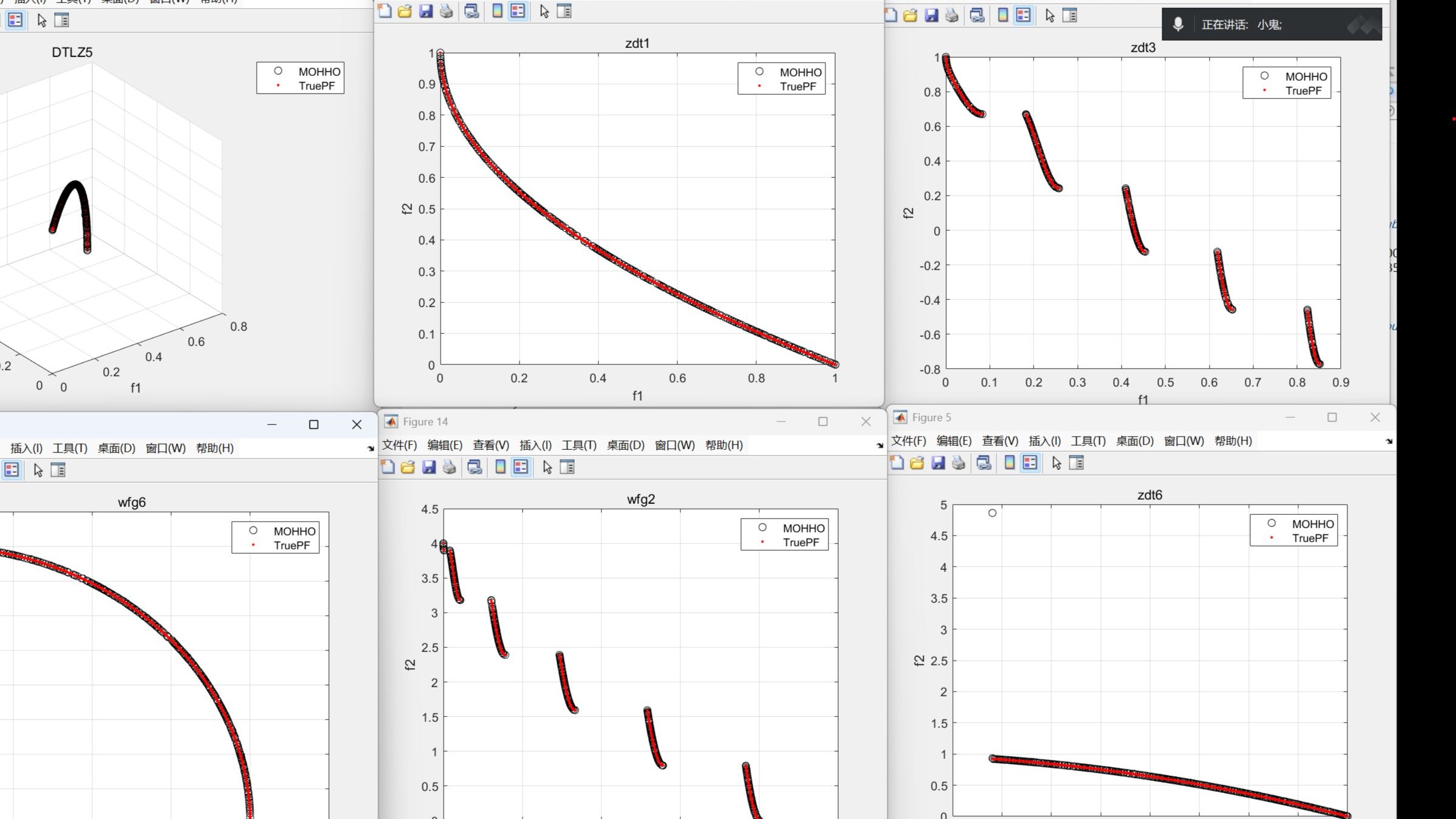
Task: Open 文件(F) menu in Figure 14
Action: point(399,445)
